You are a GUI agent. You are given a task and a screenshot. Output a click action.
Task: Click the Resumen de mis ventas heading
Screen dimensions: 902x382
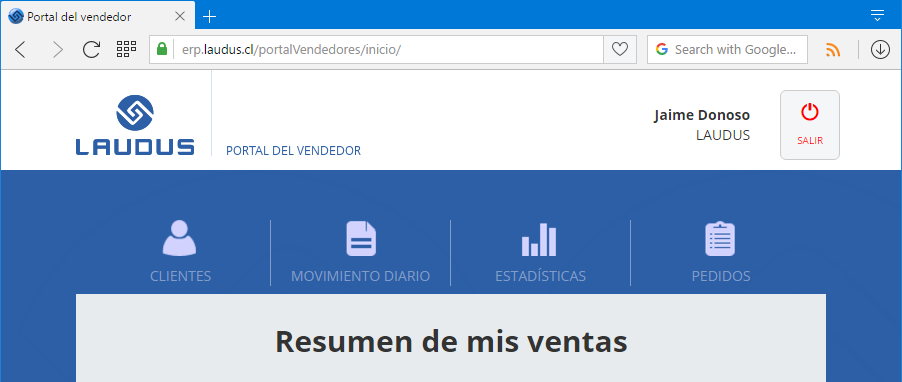click(x=451, y=341)
